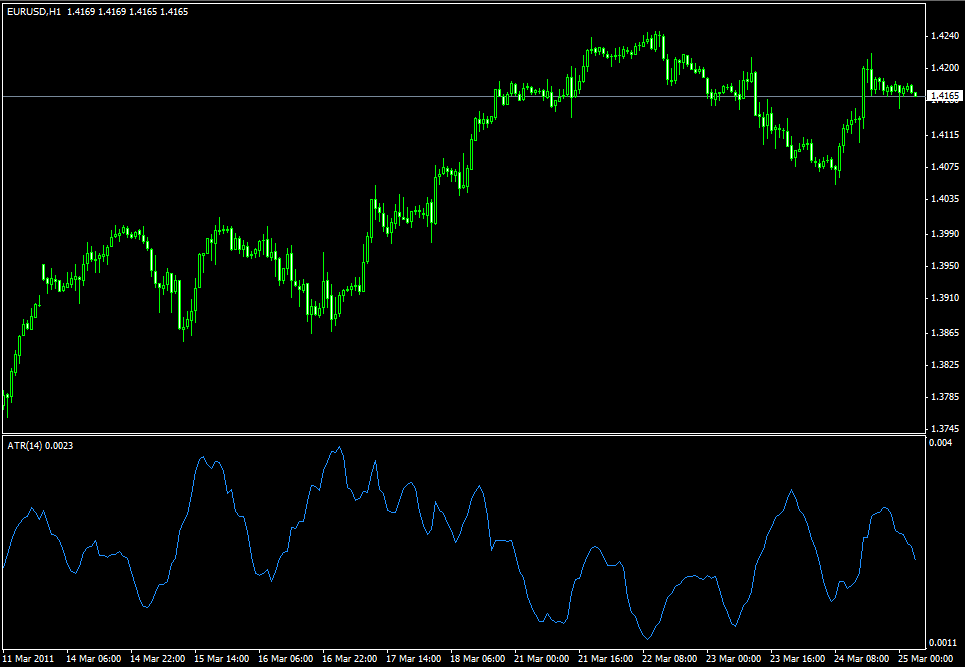Click the 14 Mar 22:00 time label
Image resolution: width=965 pixels, height=667 pixels.
(158, 658)
